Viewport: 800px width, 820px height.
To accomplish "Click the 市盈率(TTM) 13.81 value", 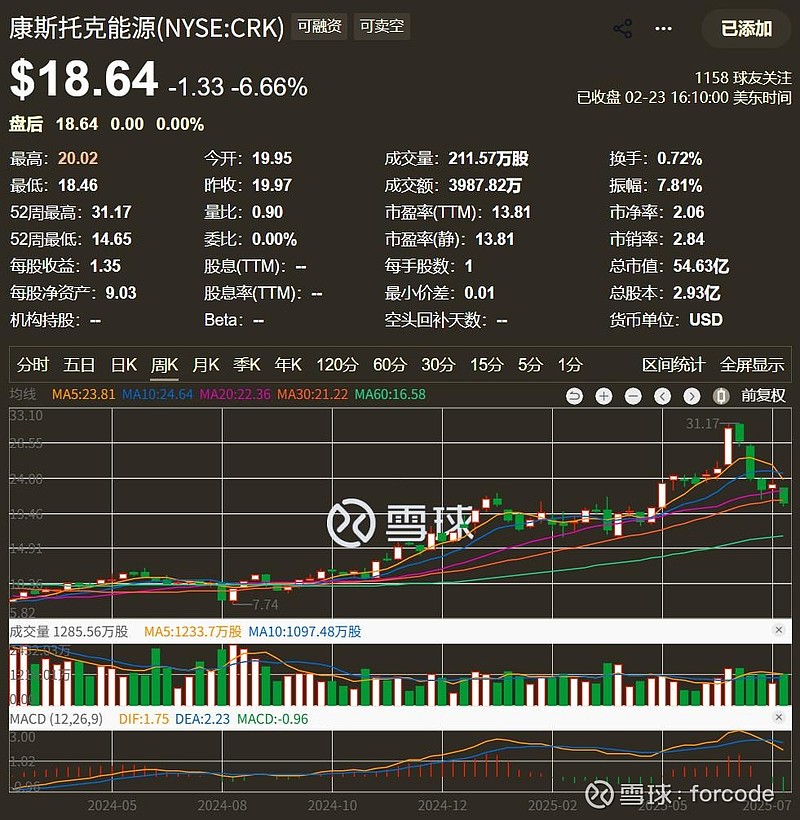I will tap(511, 212).
